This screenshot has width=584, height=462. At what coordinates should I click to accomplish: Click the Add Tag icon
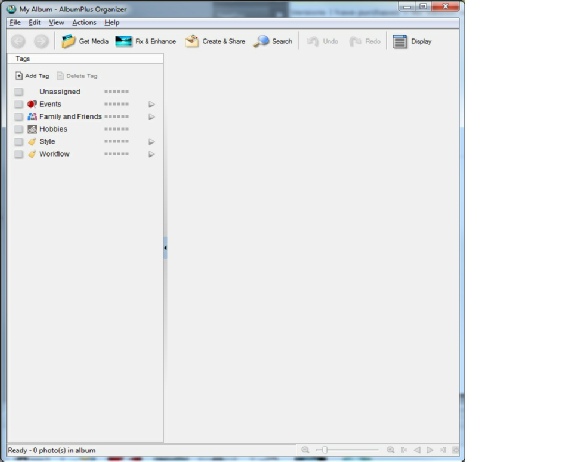point(19,76)
